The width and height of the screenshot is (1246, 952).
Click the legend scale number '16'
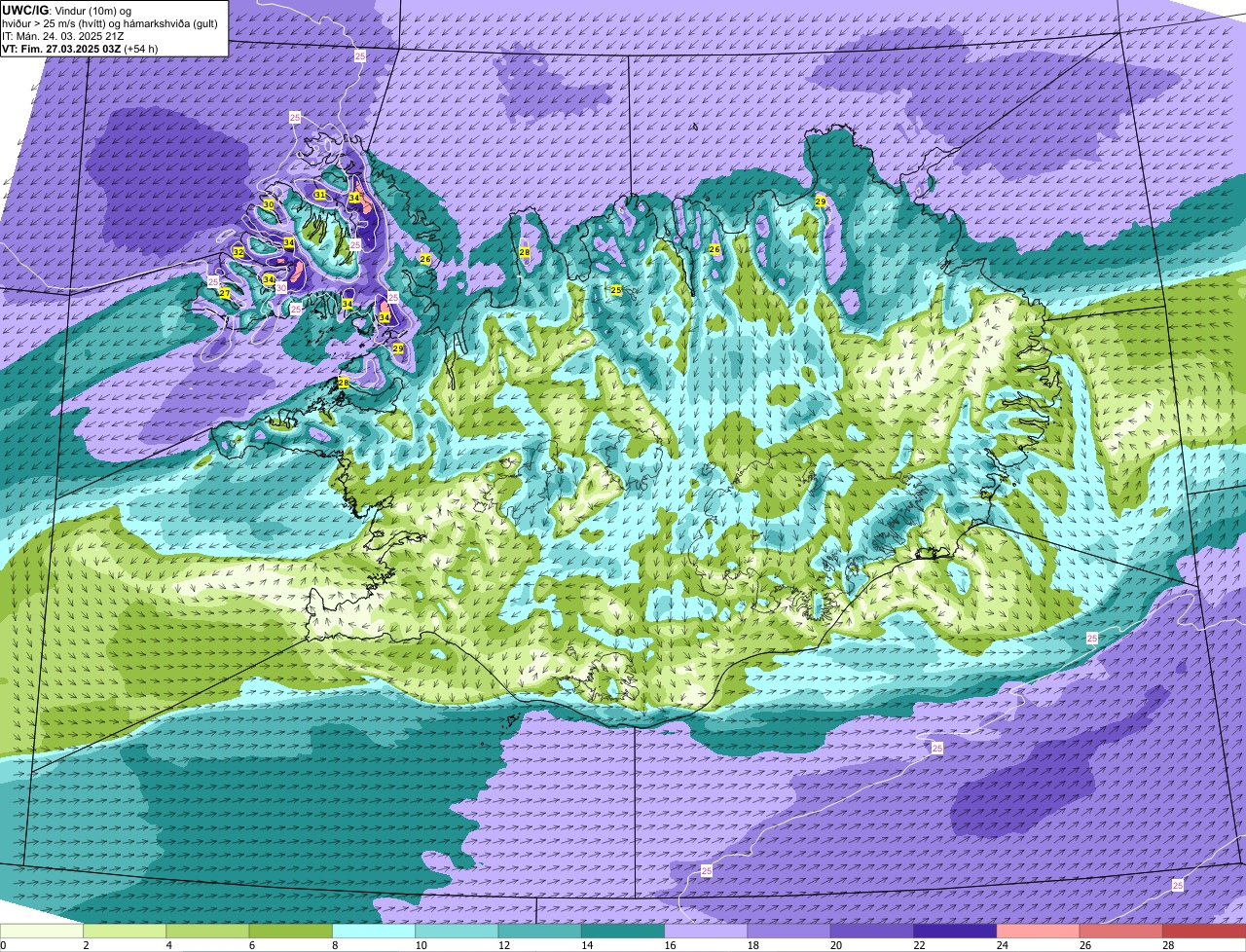[670, 945]
